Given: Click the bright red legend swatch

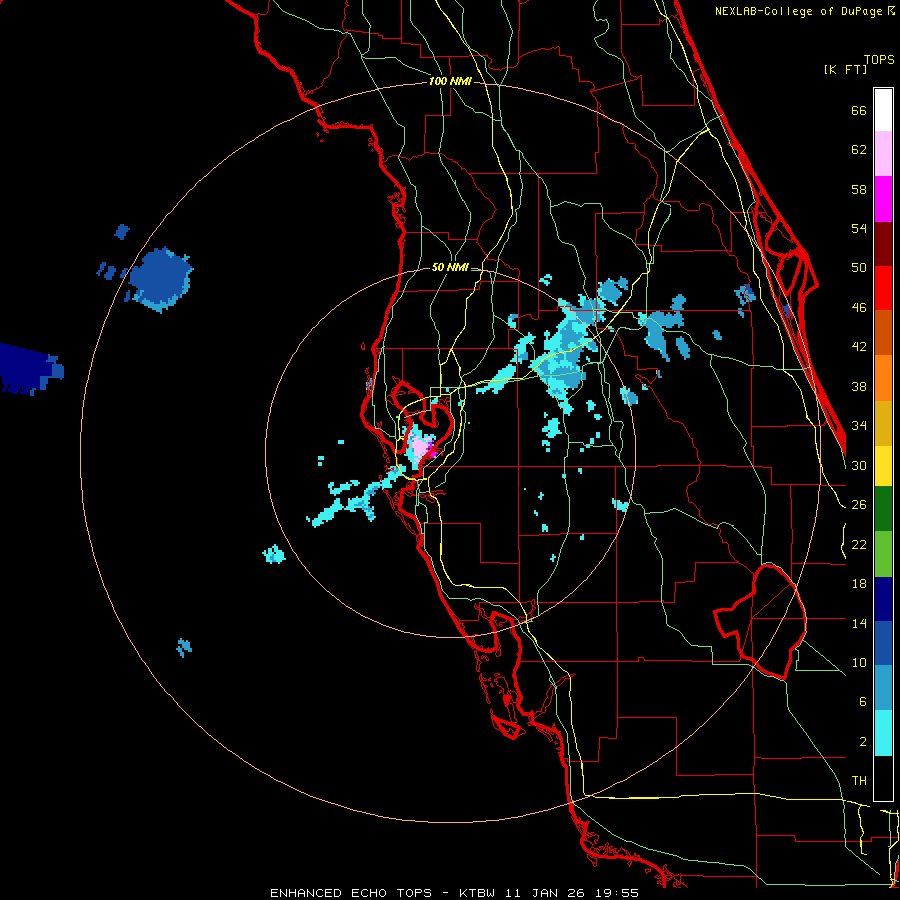Looking at the screenshot, I should (883, 288).
